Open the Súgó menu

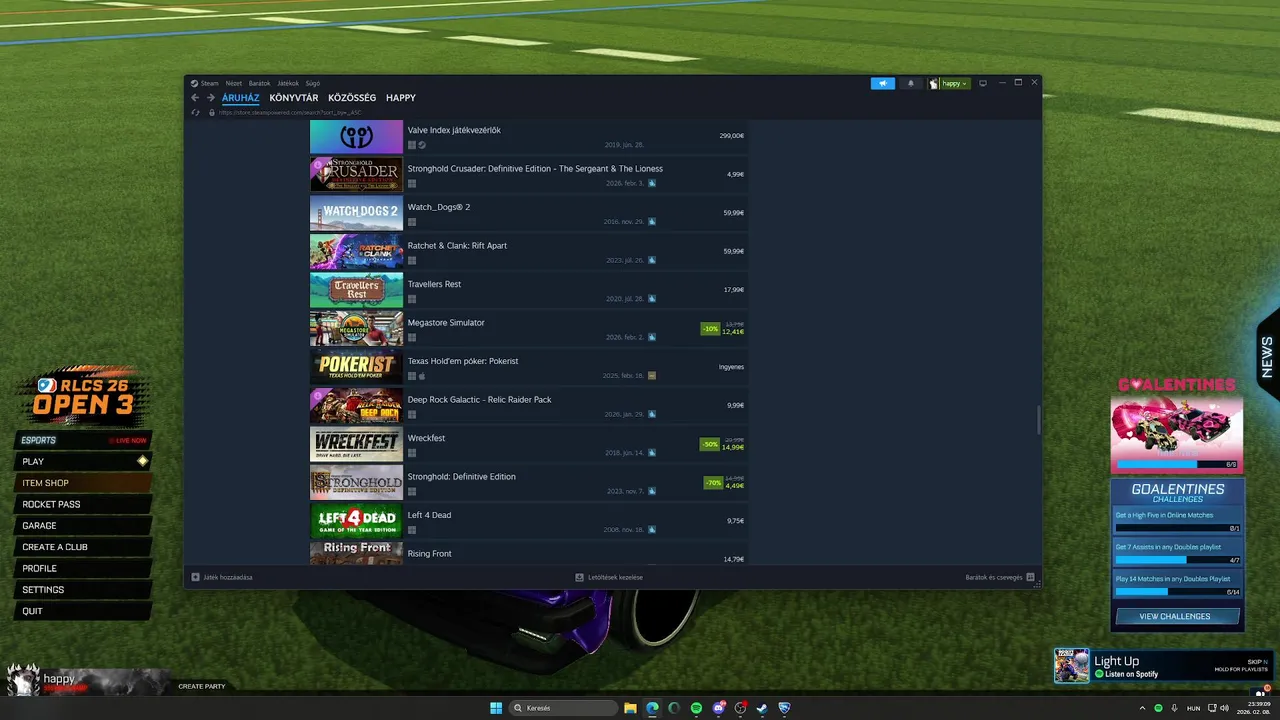coord(313,84)
